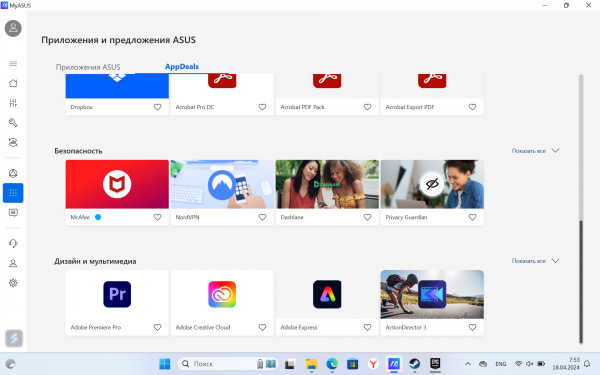This screenshot has width=600, height=375.
Task: Switch to the Приложения ASUS tab
Action: (x=88, y=67)
